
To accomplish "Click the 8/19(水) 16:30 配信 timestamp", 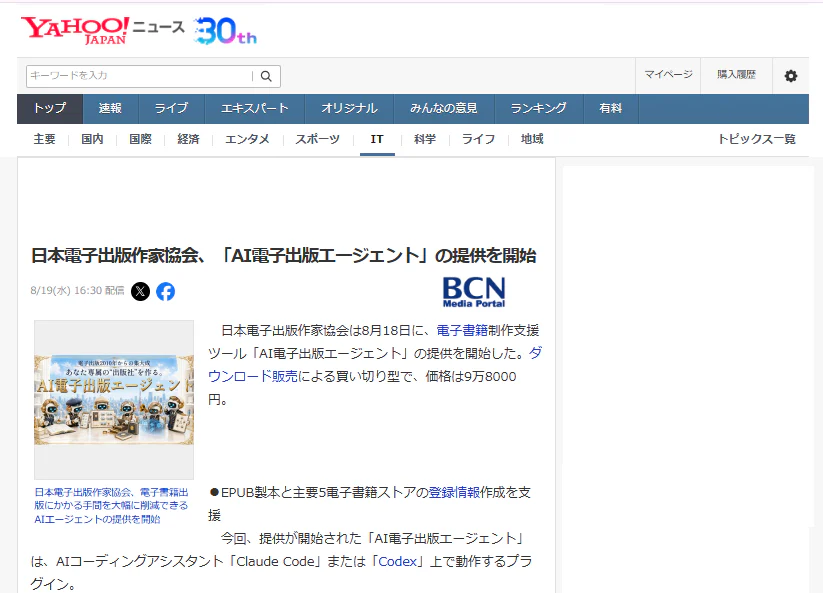I will coord(77,291).
